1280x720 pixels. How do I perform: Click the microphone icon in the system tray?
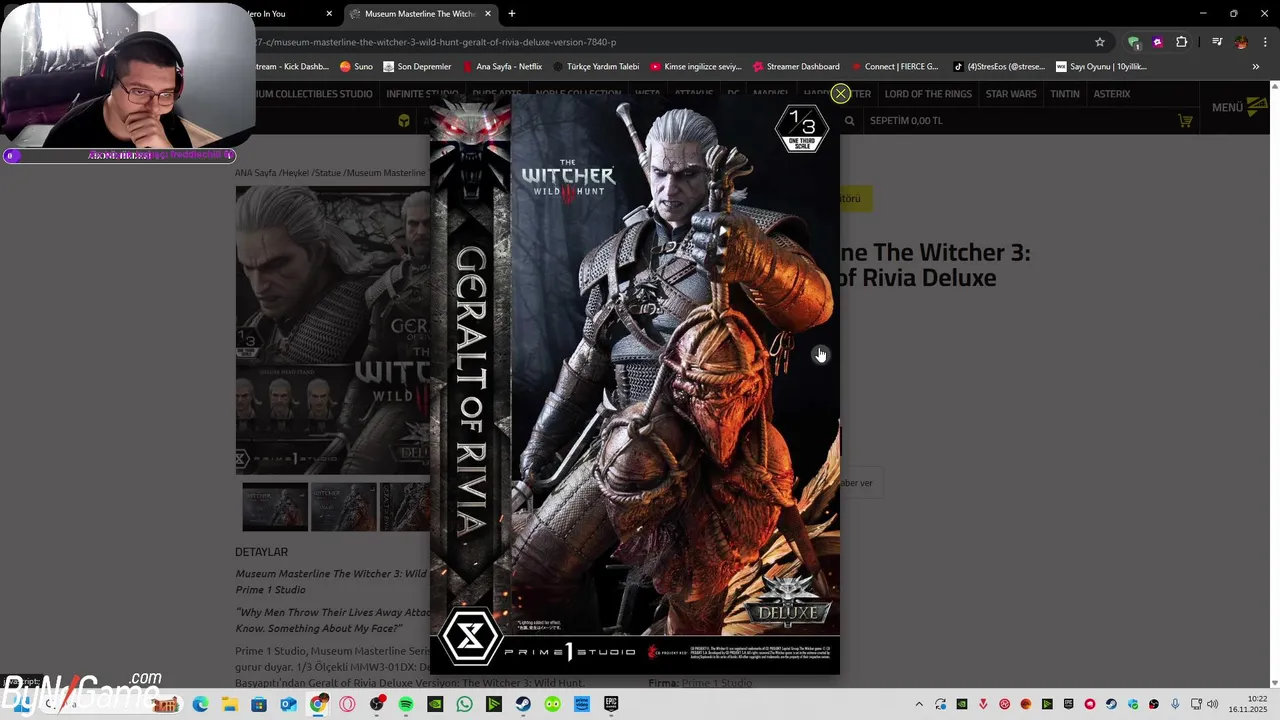(x=1175, y=704)
